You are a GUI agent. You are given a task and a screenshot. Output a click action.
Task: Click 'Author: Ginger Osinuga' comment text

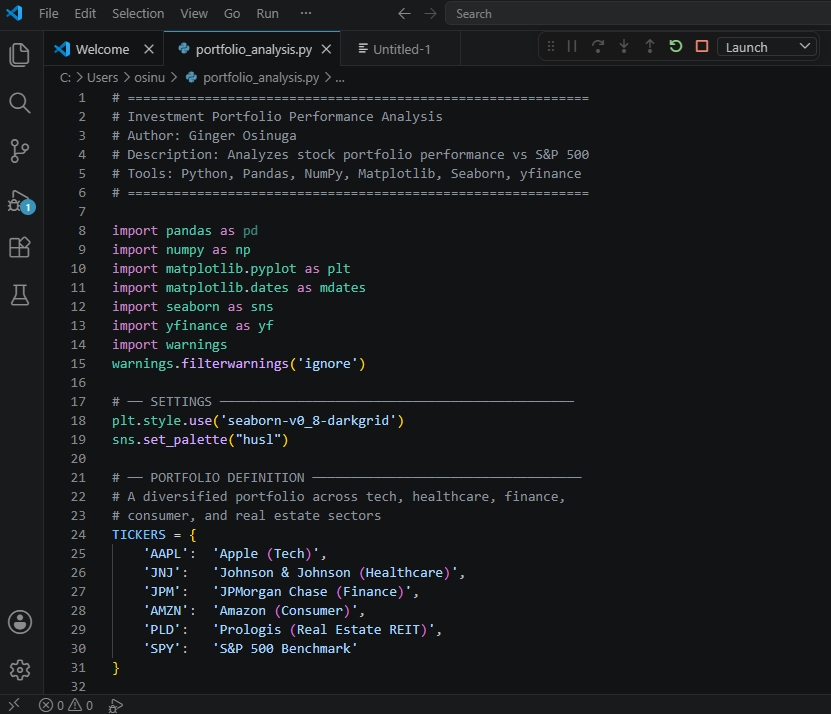(x=211, y=136)
